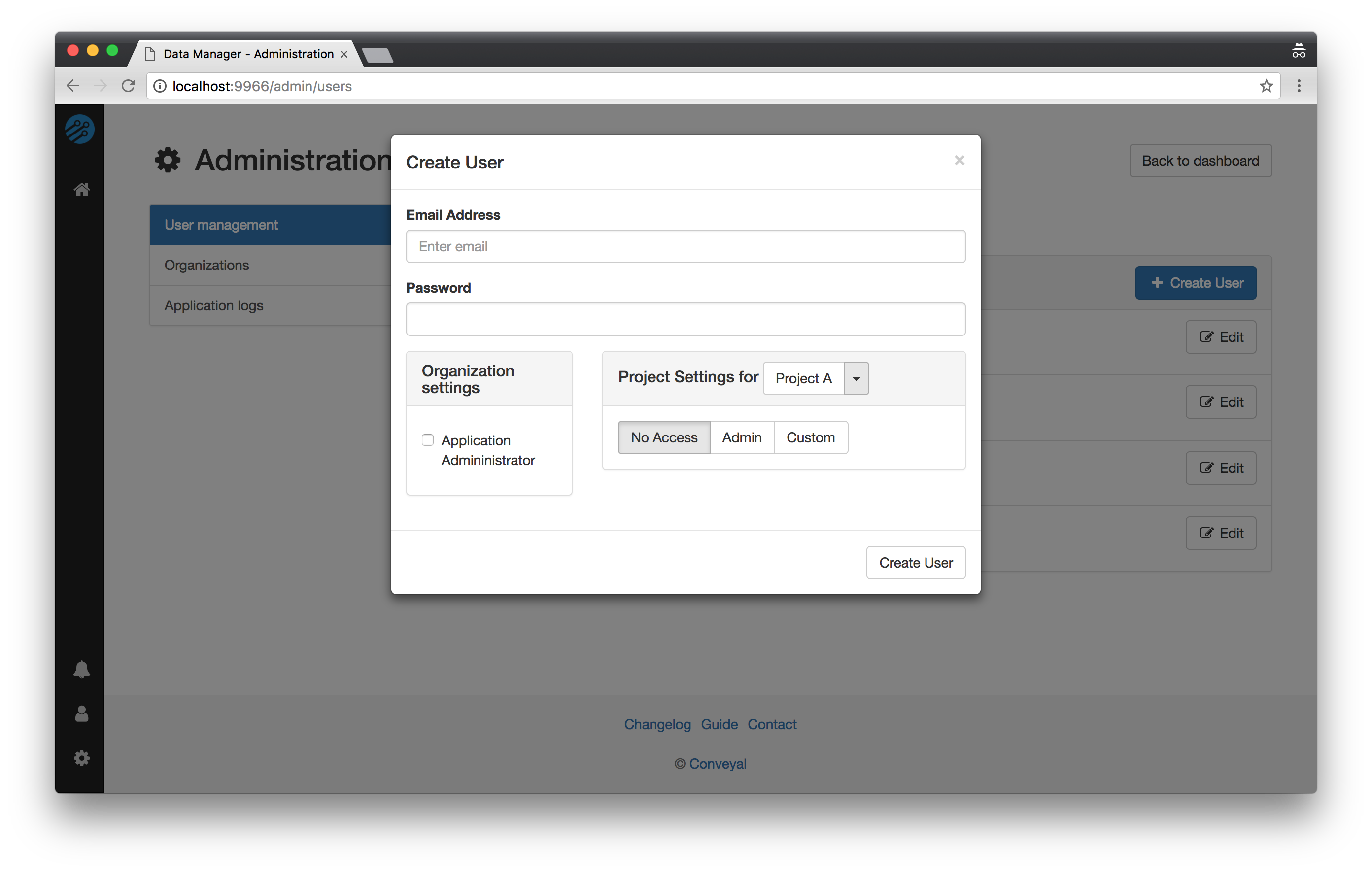Click the first Edit button in user list
This screenshot has width=1372, height=872.
(x=1221, y=337)
